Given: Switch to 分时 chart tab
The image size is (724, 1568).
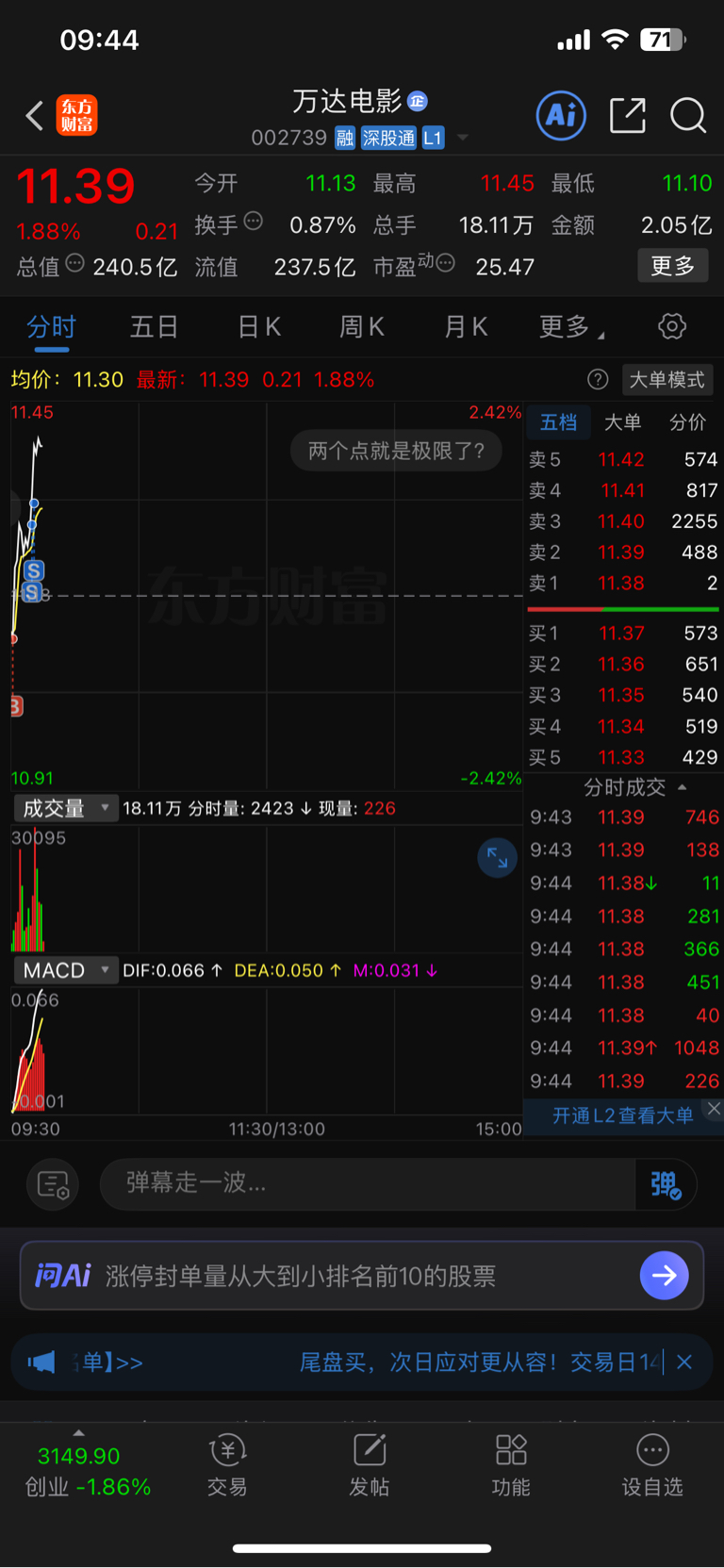Looking at the screenshot, I should pos(51,327).
